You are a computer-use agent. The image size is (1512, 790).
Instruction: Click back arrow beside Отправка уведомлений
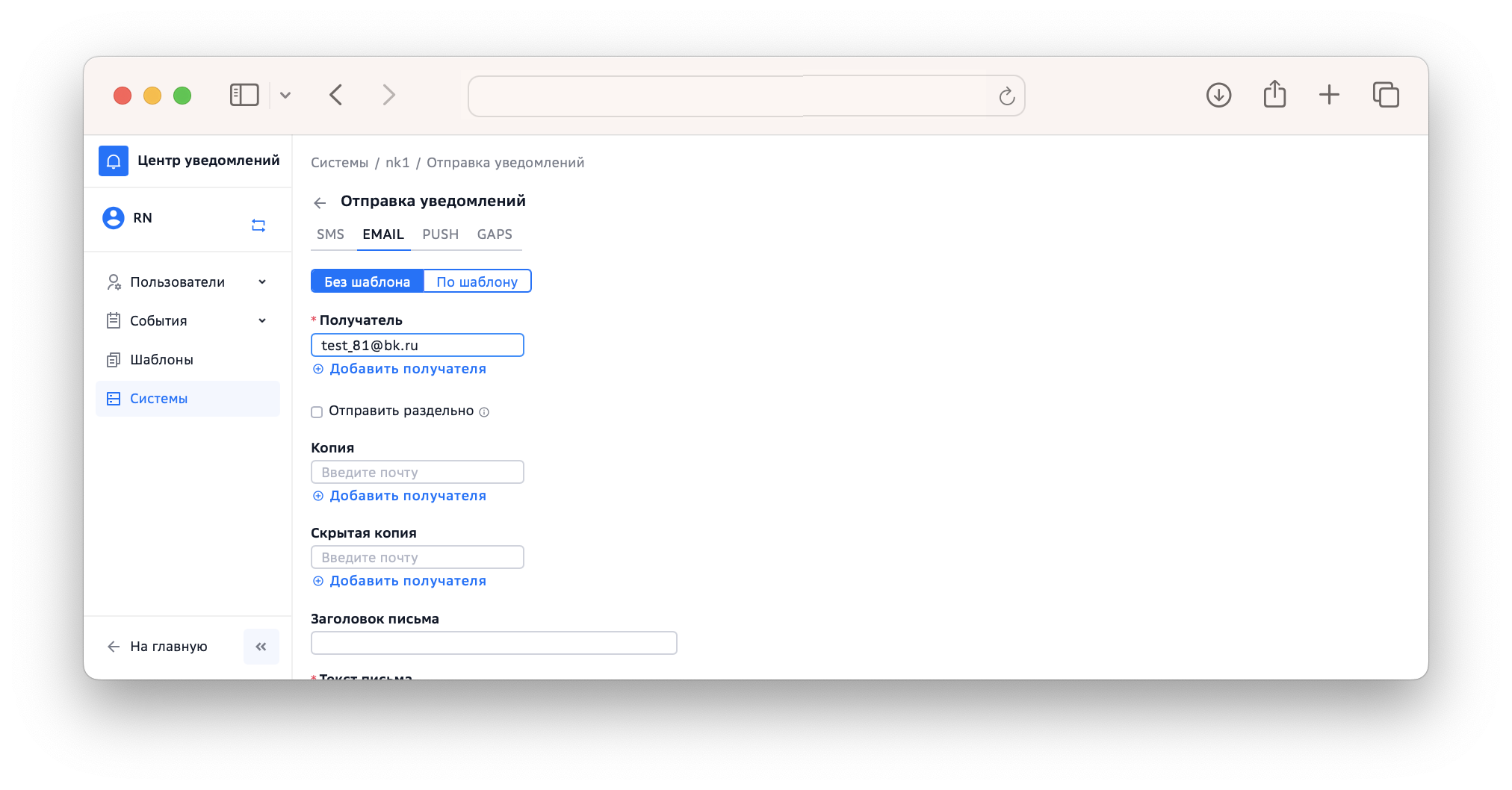320,203
